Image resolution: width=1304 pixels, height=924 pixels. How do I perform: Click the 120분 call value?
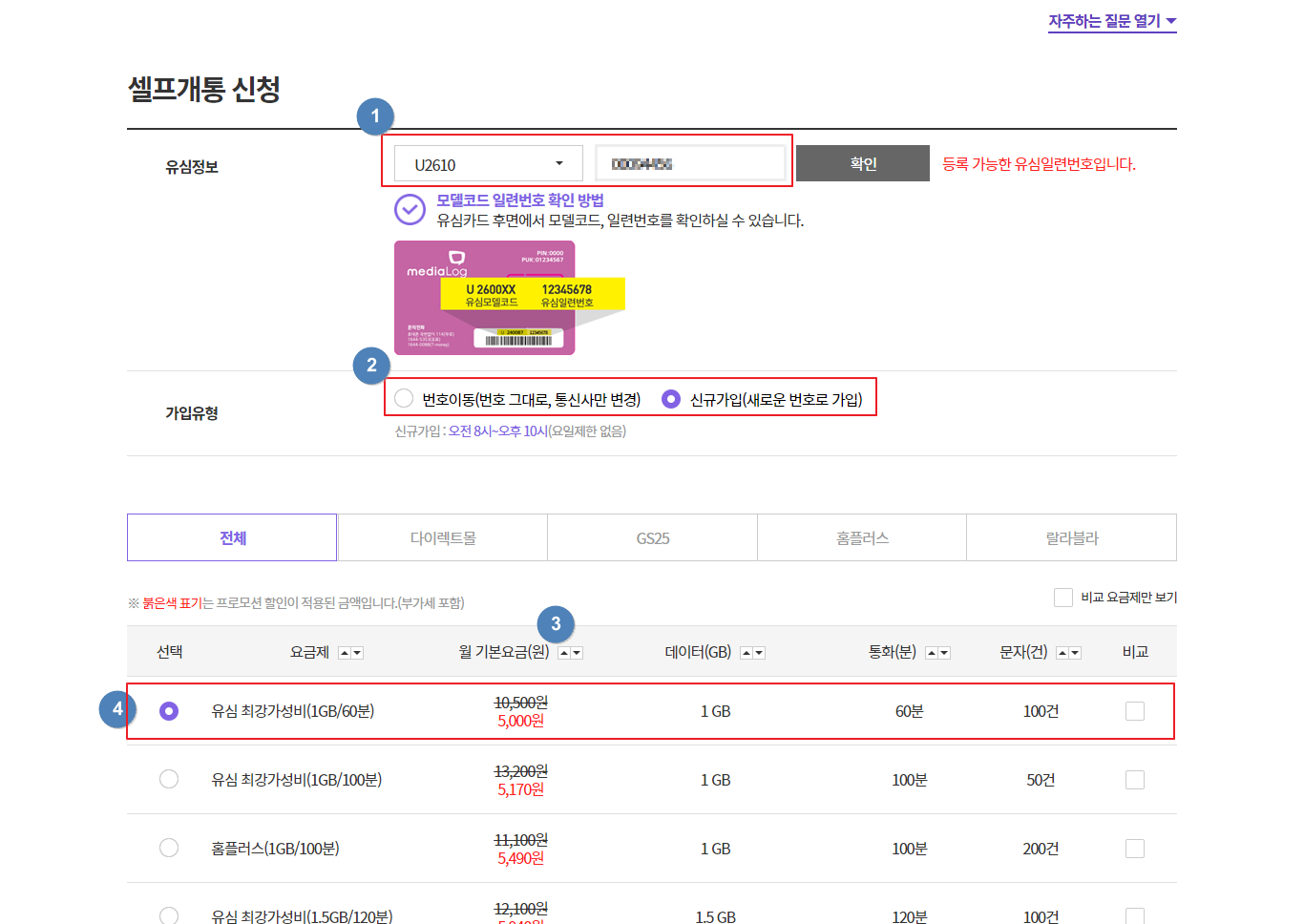910,917
